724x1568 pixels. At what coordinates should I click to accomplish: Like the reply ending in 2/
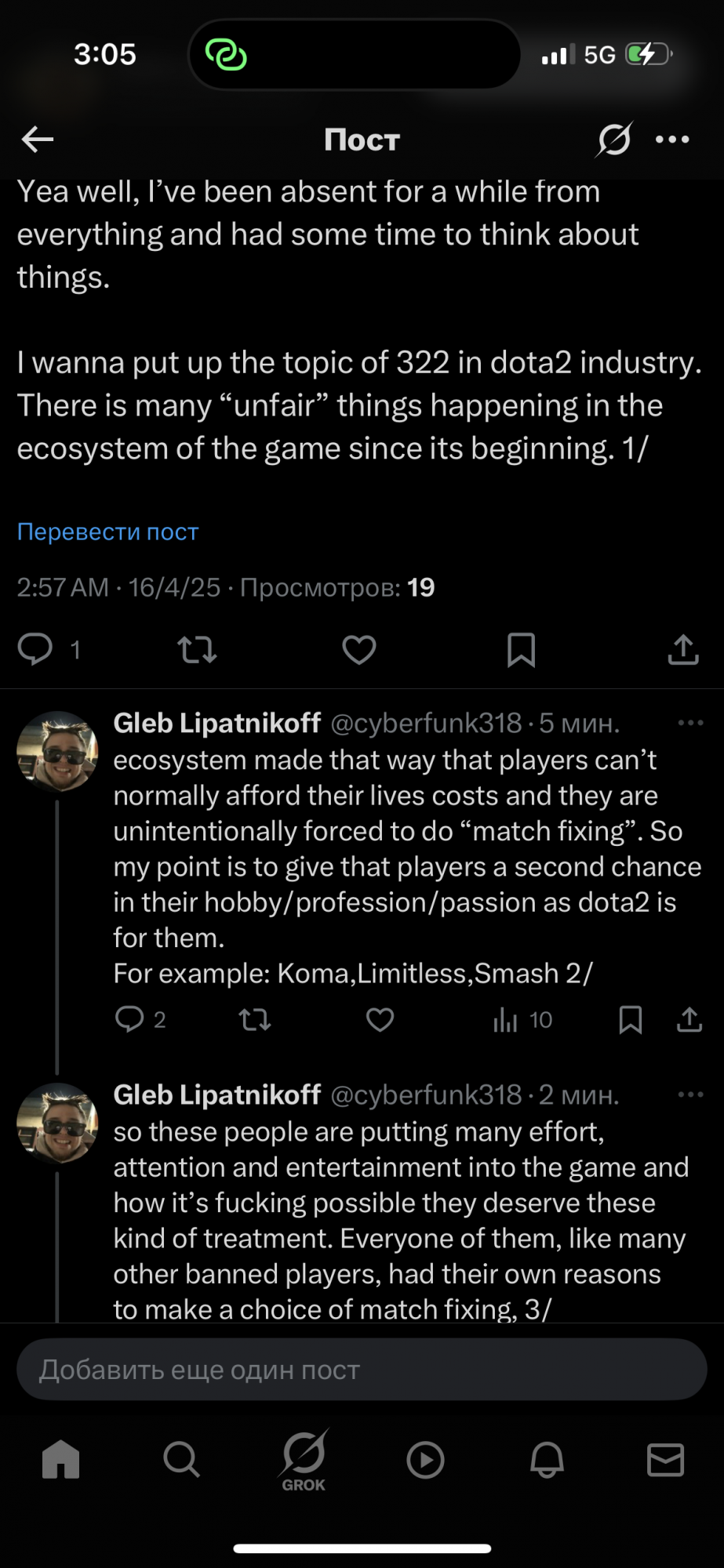click(380, 1019)
